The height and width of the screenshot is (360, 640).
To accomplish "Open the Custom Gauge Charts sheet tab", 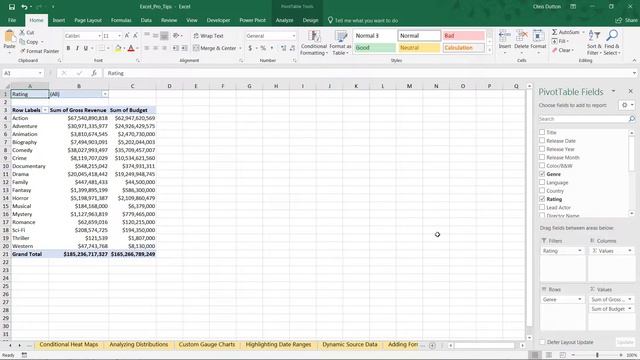I will point(207,344).
